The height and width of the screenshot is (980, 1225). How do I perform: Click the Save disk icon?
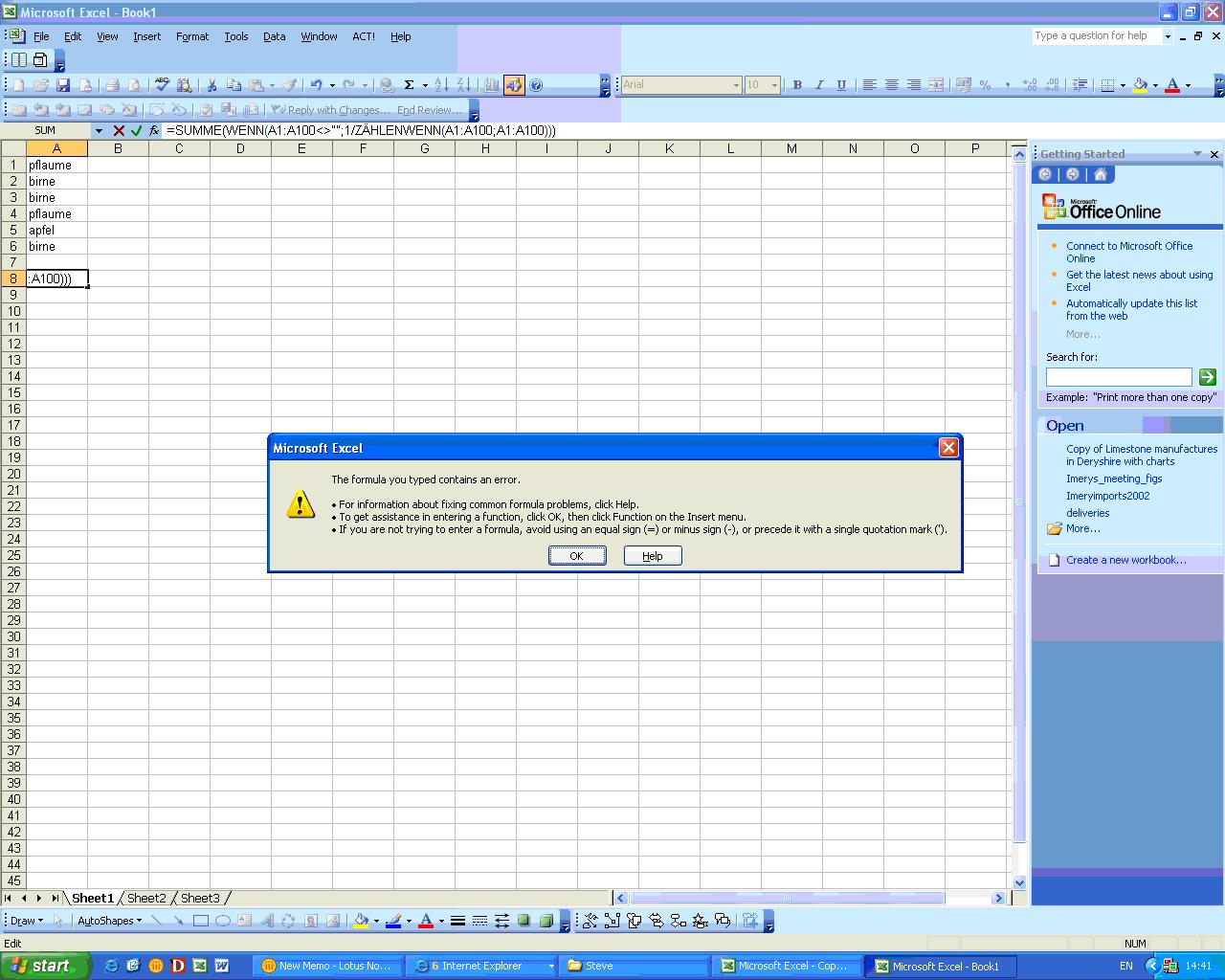[63, 85]
